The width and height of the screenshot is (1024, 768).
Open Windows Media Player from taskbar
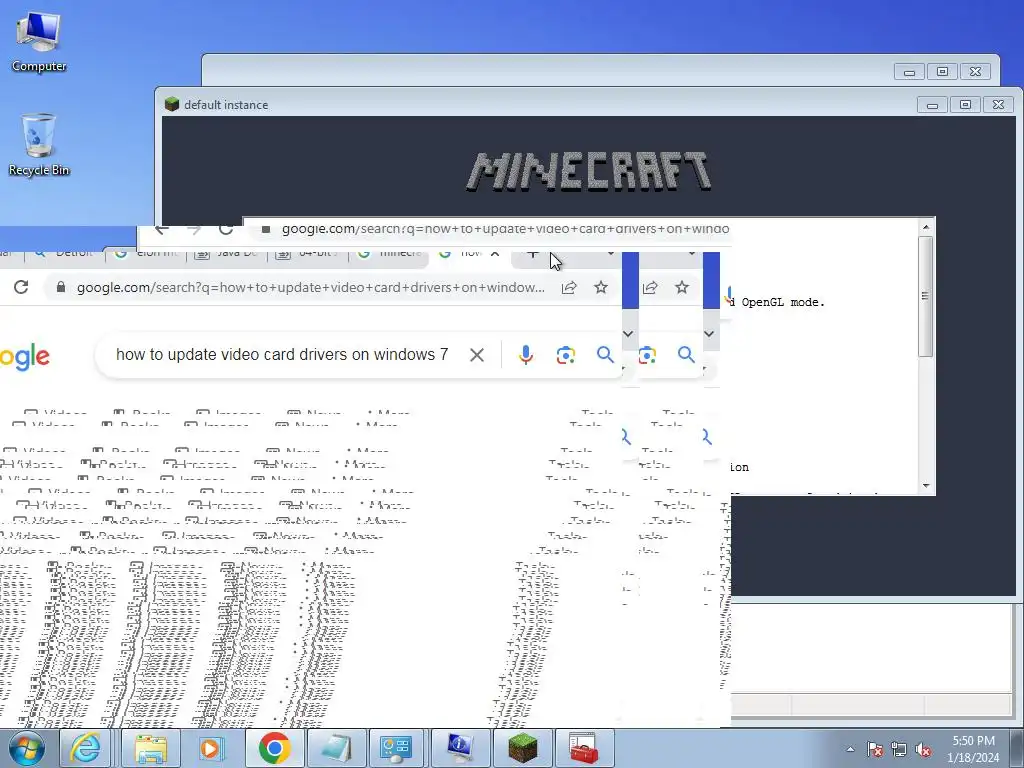(x=211, y=748)
